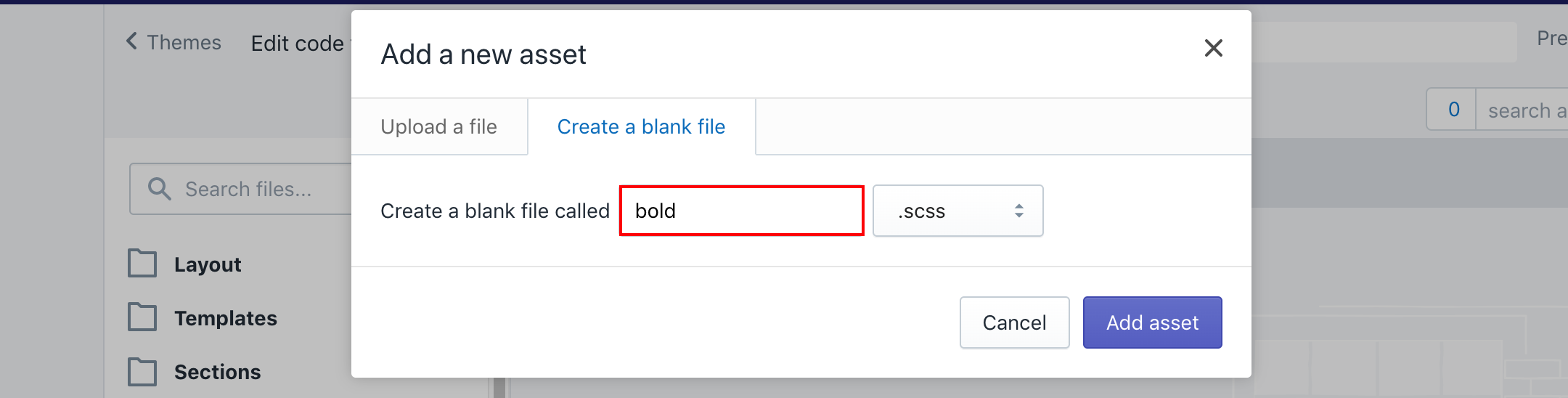Click the magnifier icon in Search files
This screenshot has height=398, width=1568.
pyautogui.click(x=160, y=189)
